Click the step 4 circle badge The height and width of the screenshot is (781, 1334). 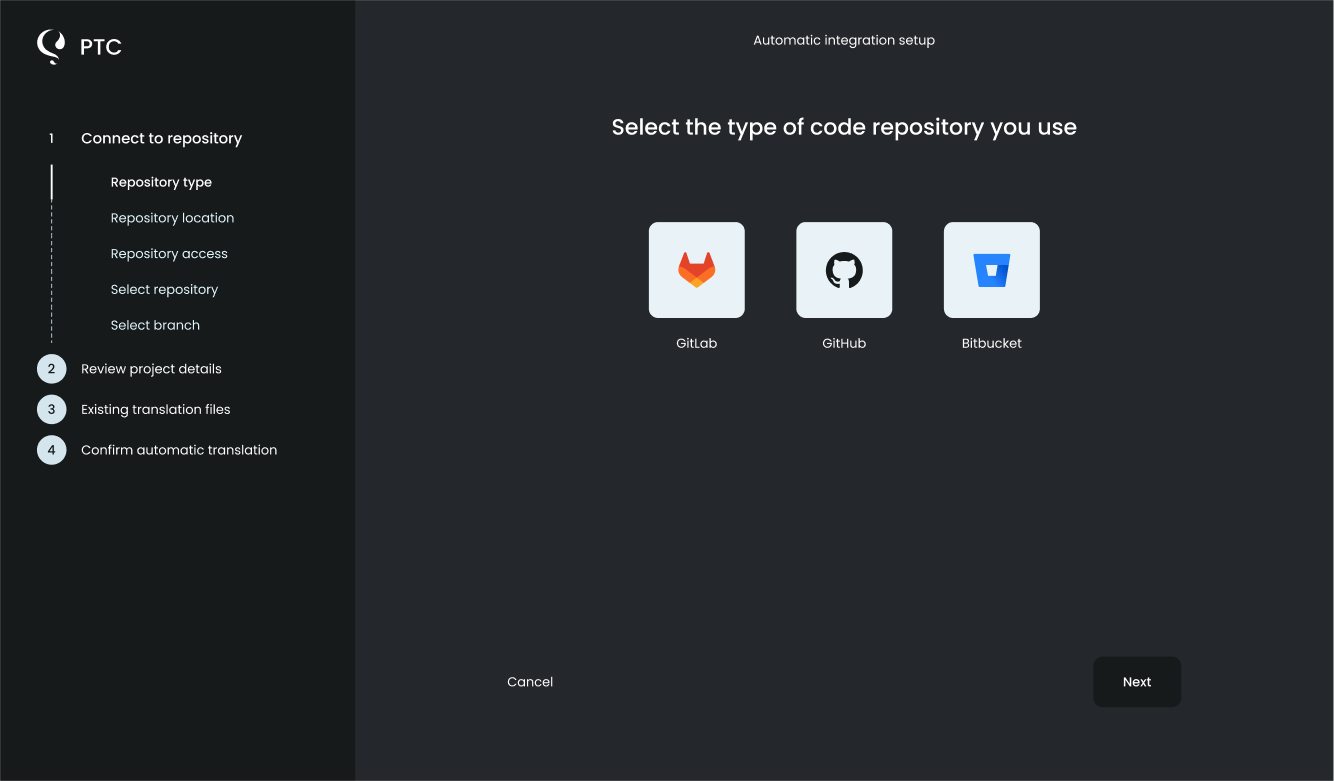[x=52, y=450]
